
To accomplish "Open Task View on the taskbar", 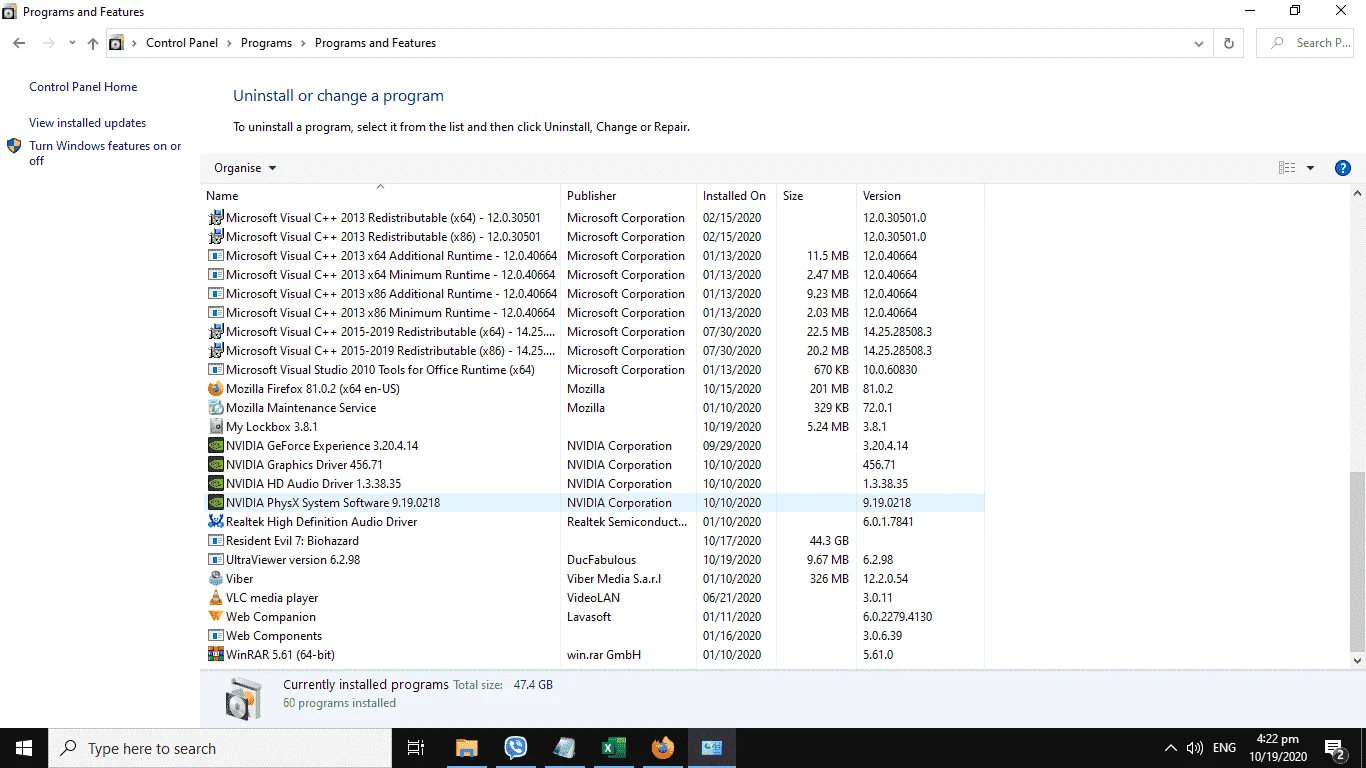I will 416,748.
